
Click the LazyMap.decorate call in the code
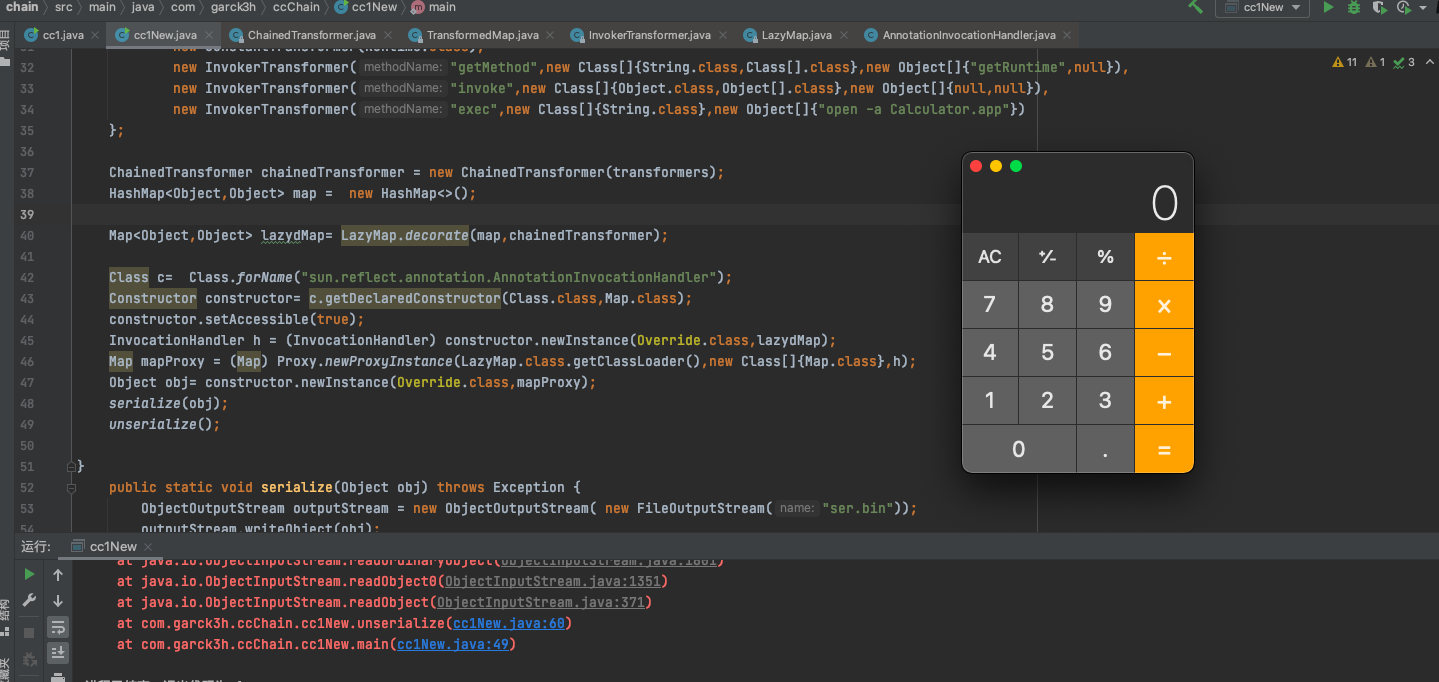[x=405, y=236]
